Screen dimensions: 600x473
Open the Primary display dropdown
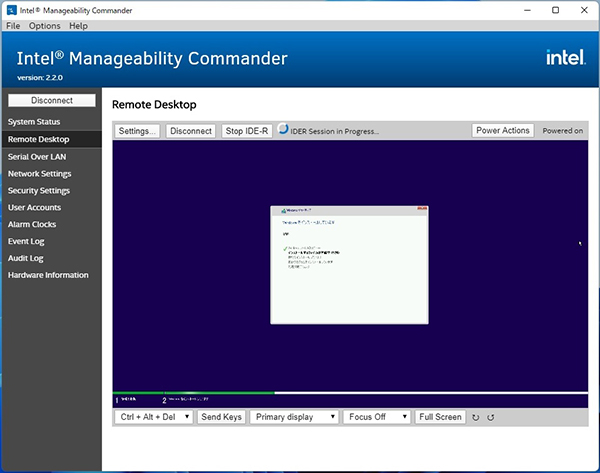(294, 417)
